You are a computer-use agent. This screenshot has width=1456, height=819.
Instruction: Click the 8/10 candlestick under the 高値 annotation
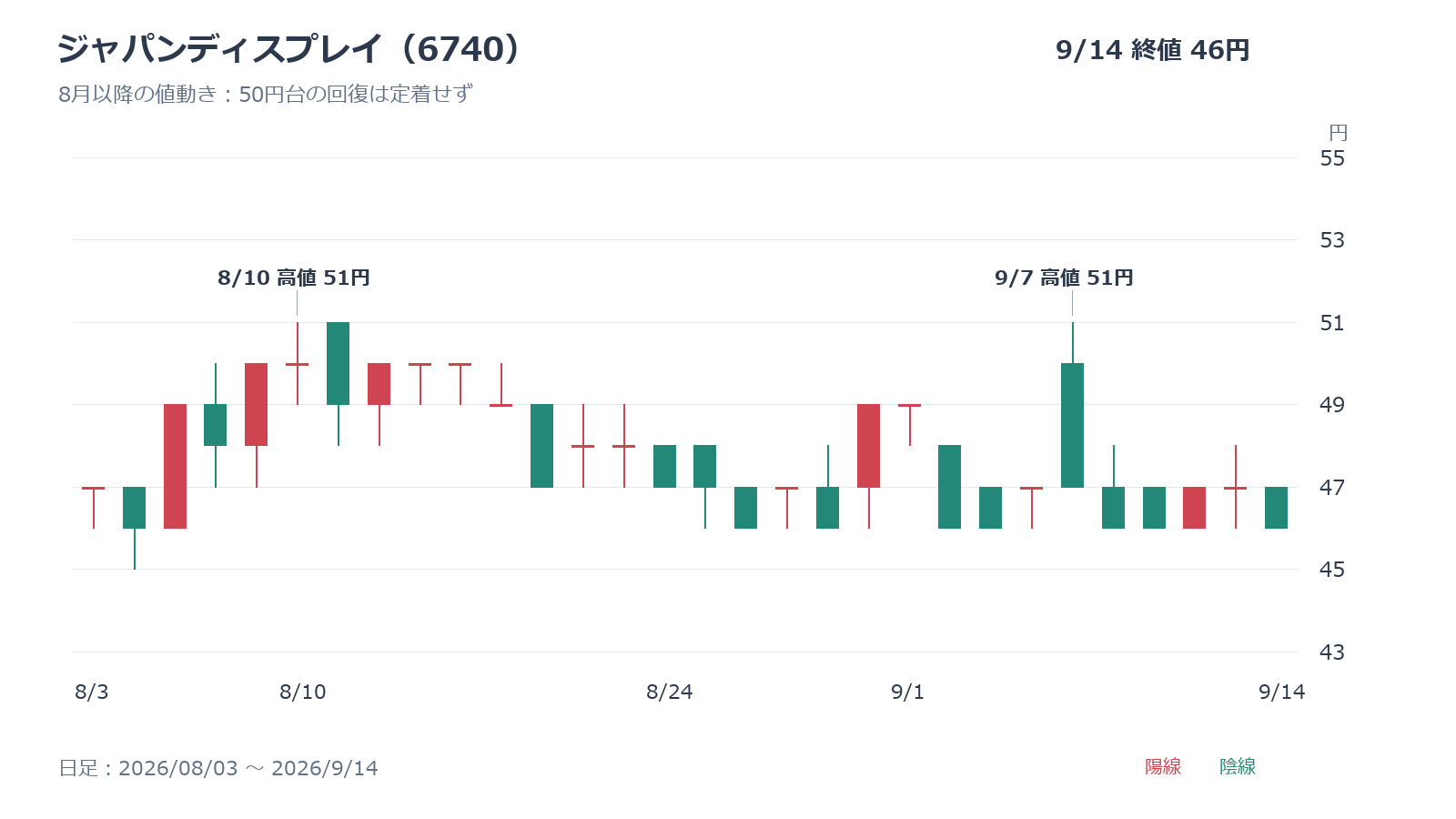point(298,364)
